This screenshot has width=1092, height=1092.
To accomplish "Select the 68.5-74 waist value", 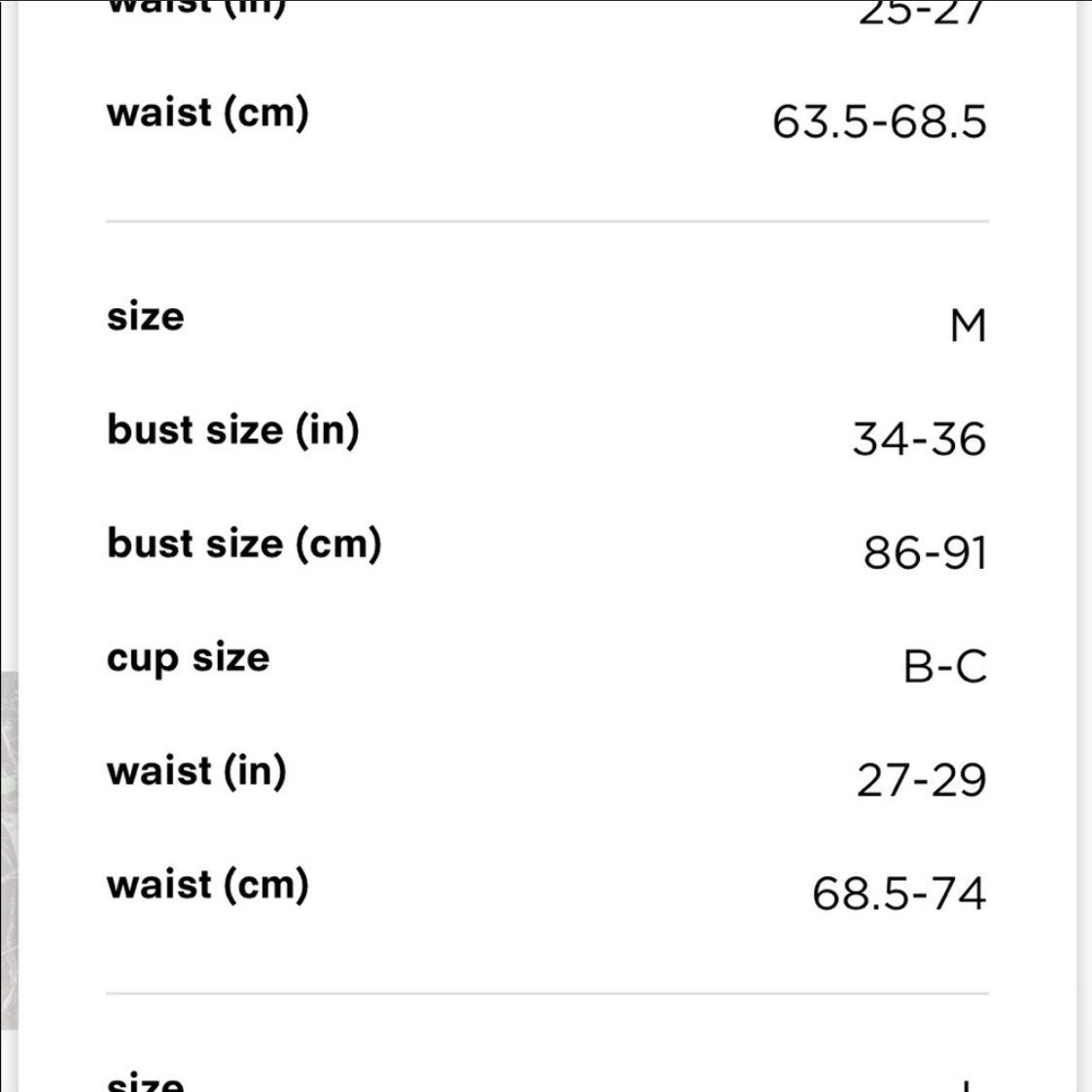I will click(899, 894).
